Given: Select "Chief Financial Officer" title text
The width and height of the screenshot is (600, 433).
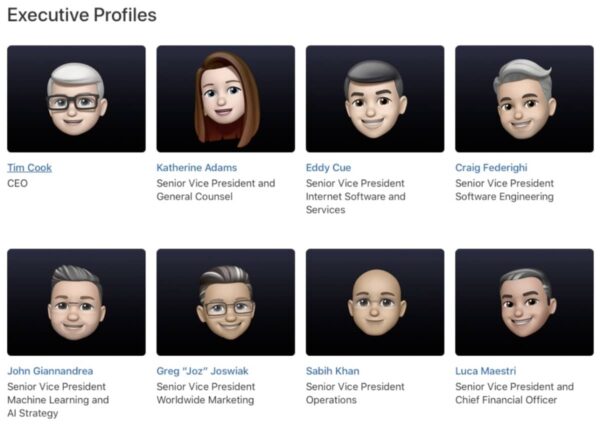Looking at the screenshot, I should (506, 400).
